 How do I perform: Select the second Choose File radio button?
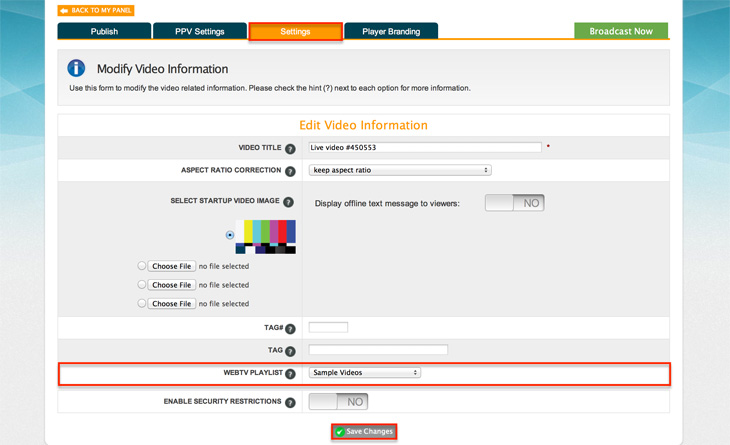142,284
